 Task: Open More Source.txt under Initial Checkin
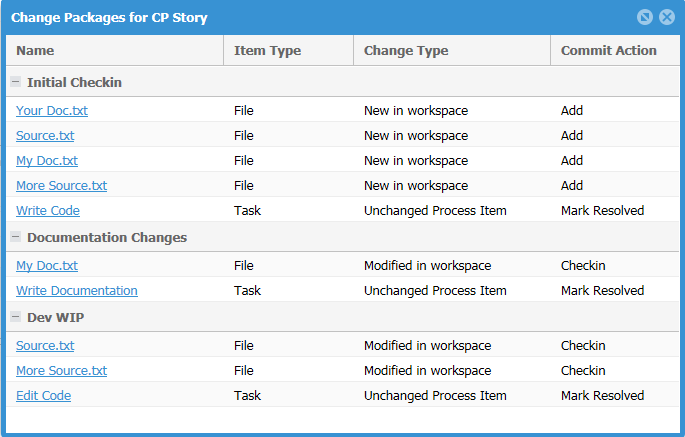tap(61, 186)
